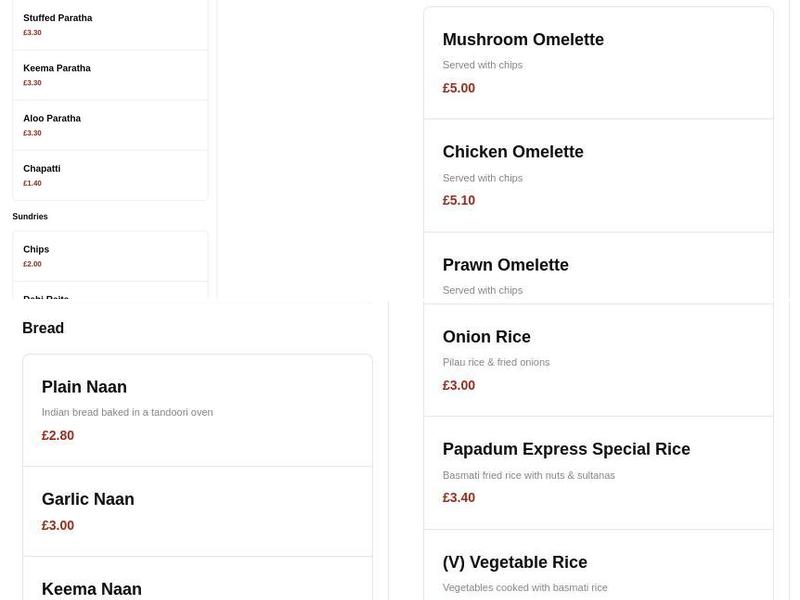
Task: Click the Chapatti menu entry
Action: pos(42,167)
